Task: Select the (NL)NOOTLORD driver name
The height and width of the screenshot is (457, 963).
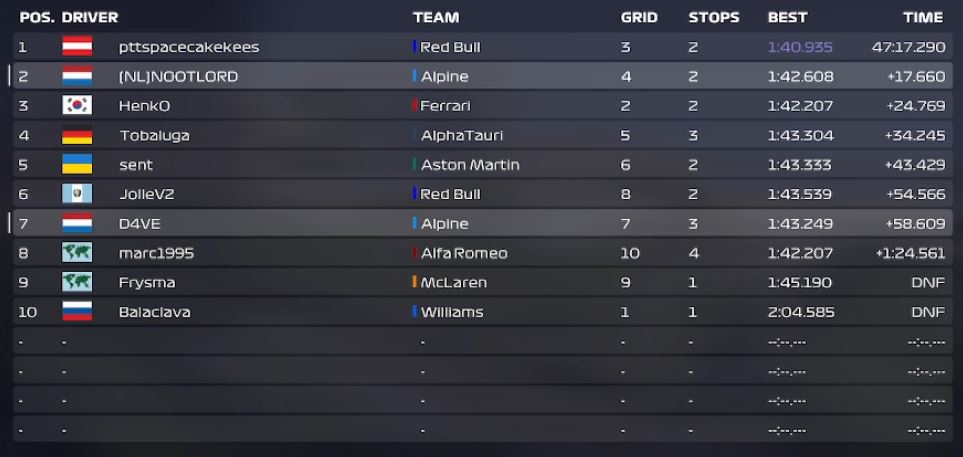Action: [178, 77]
